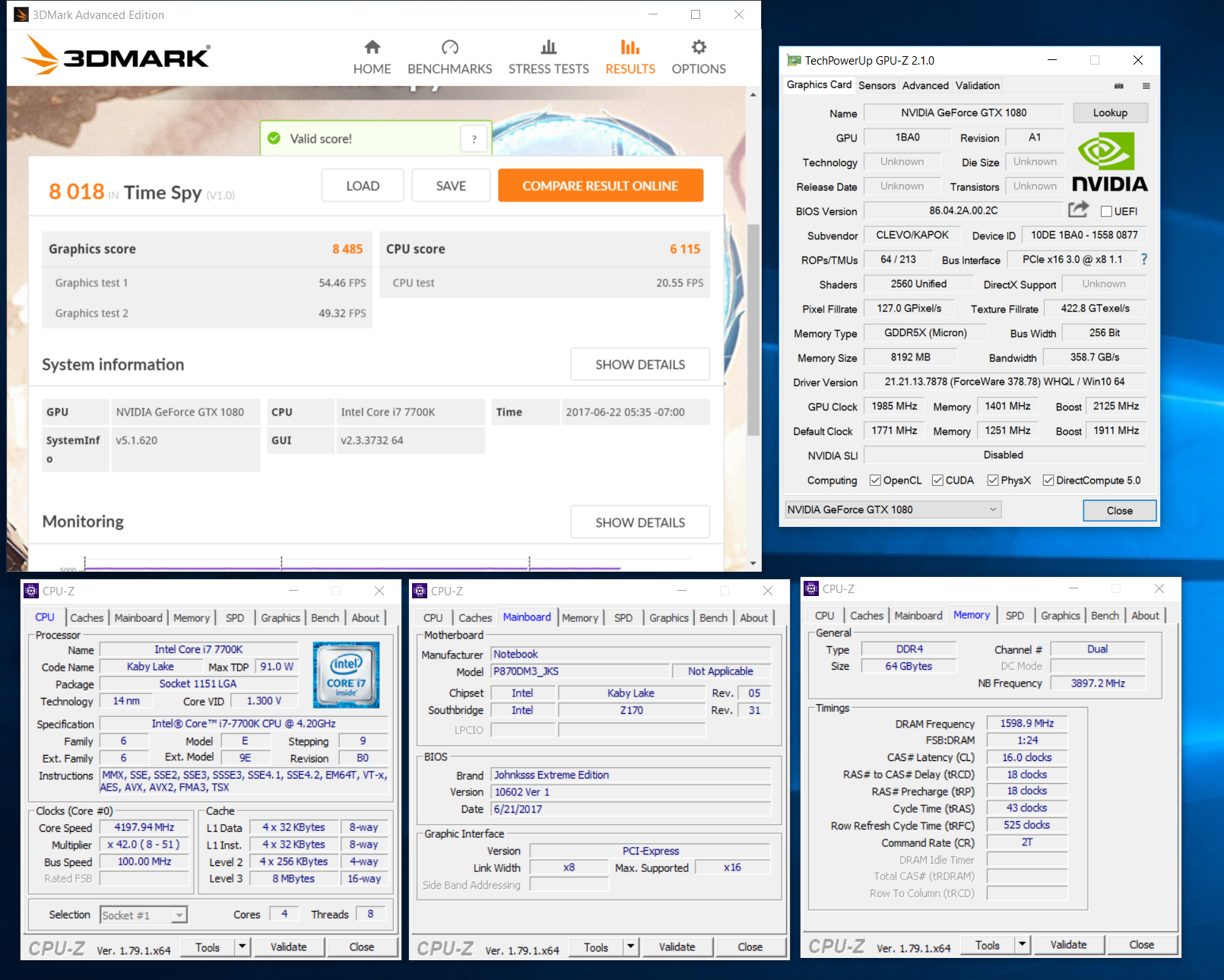
Task: Switch to the Validation tab in GPU-Z
Action: (x=978, y=86)
